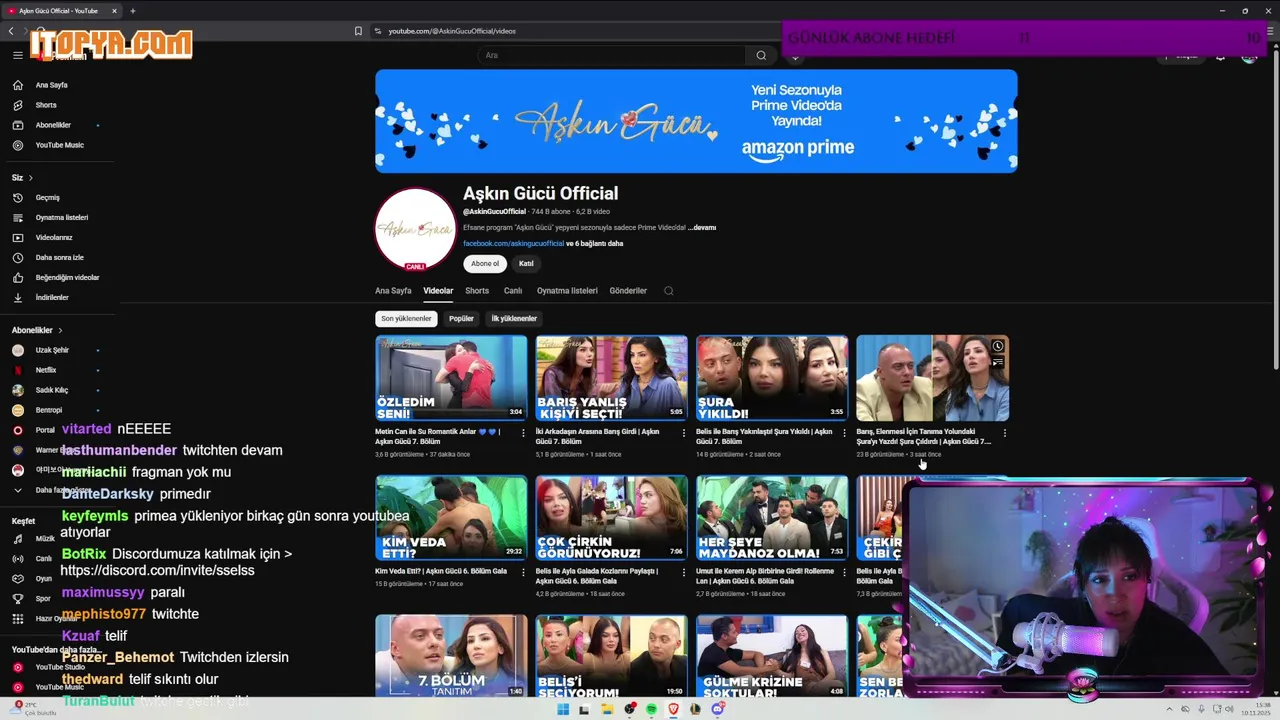Expand the Abonelikler section chevron
Screen dimensions: 1280x720
[60, 330]
